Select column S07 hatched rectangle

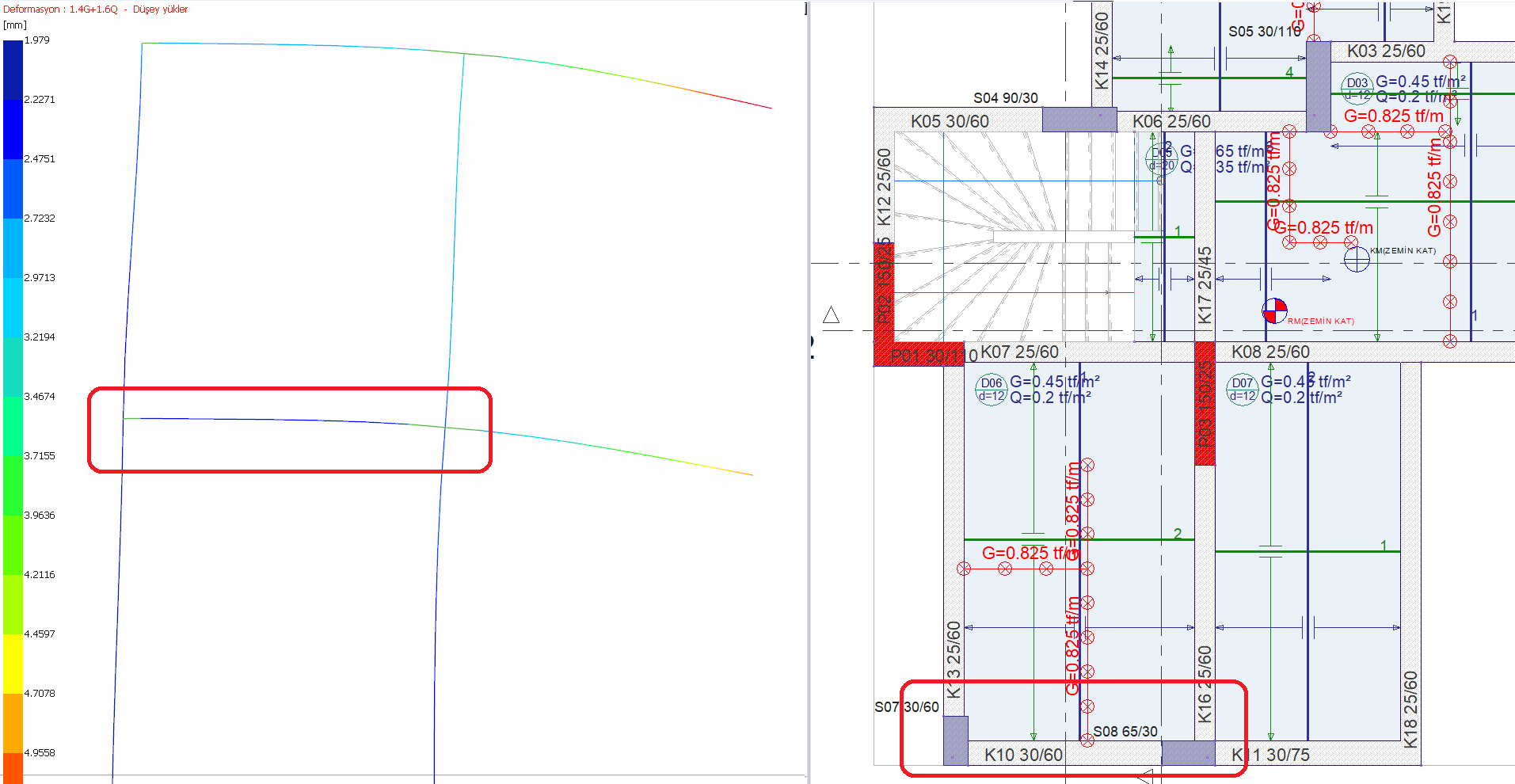pos(956,740)
